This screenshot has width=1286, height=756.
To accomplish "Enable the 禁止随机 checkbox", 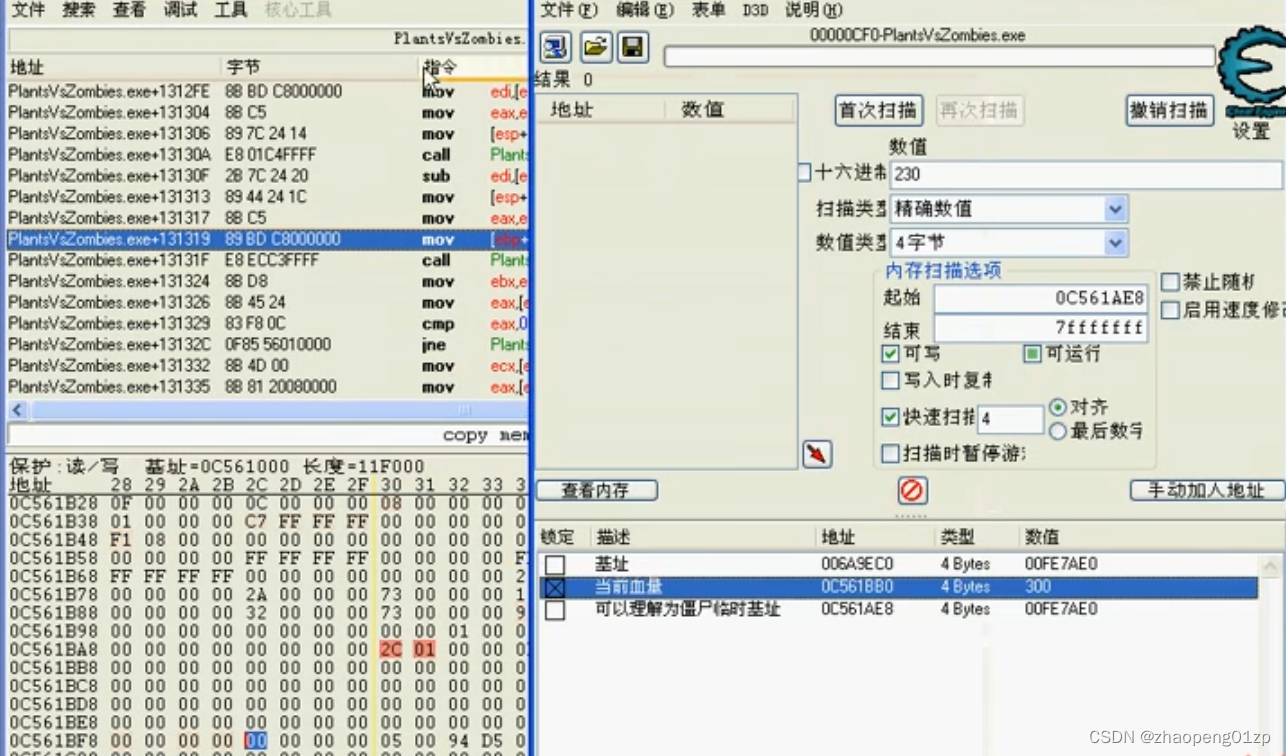I will 1170,283.
